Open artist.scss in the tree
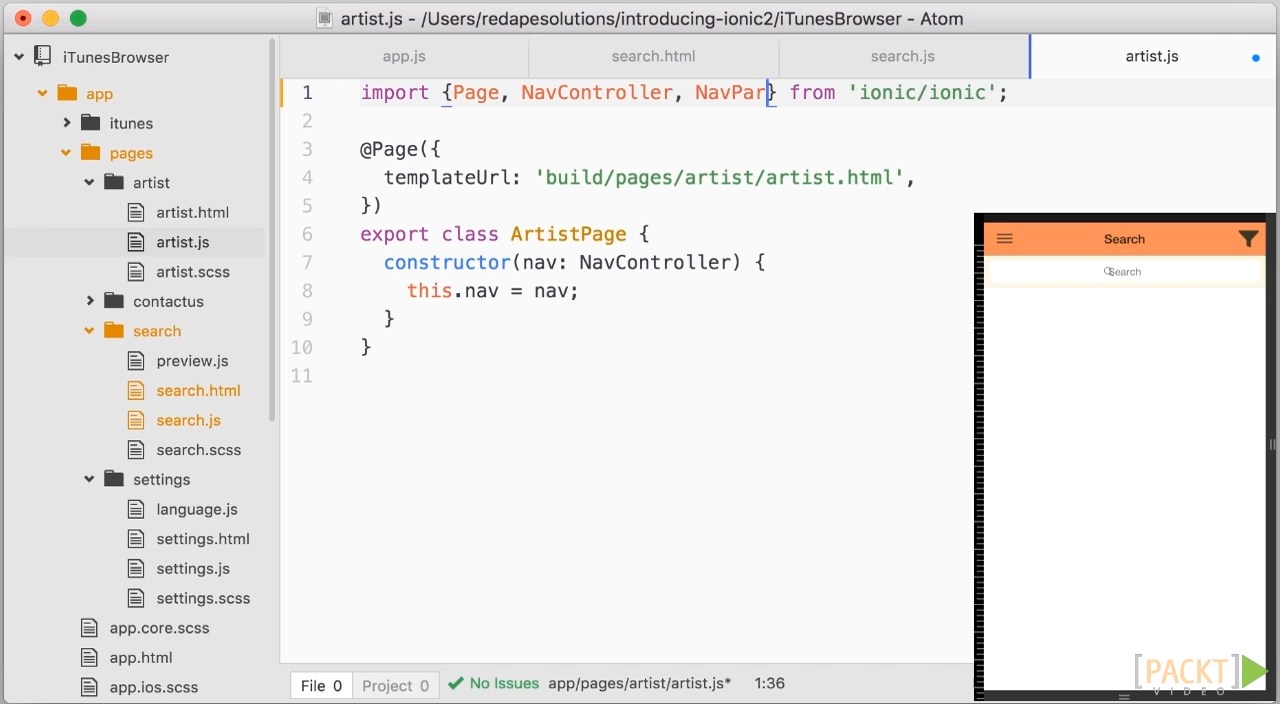Screen dimensions: 1280x704 [x=193, y=272]
